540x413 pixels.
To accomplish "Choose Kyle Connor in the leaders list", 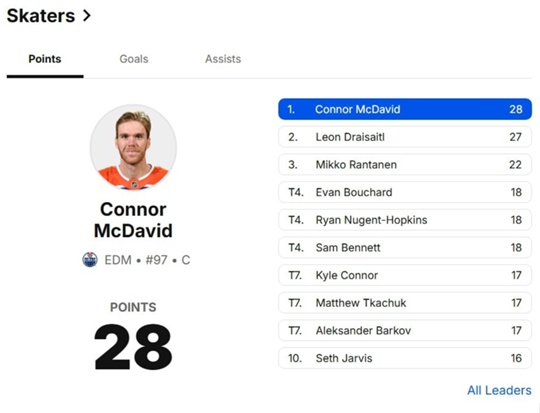I will point(405,275).
